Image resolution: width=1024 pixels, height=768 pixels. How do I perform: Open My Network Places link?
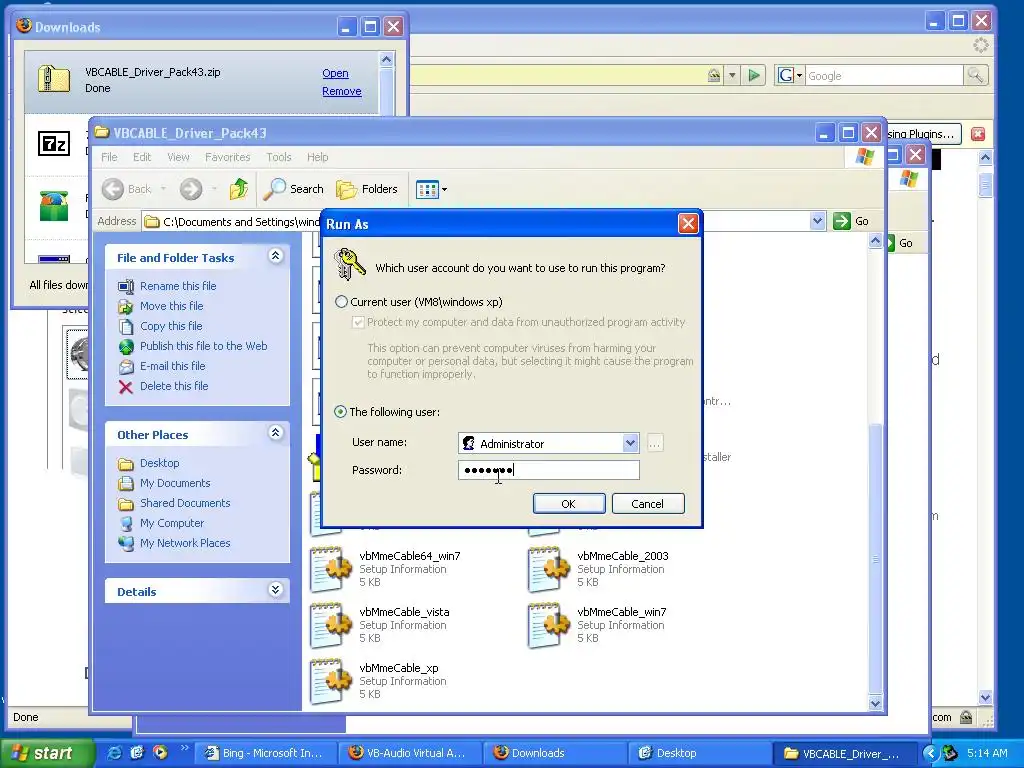pos(185,543)
